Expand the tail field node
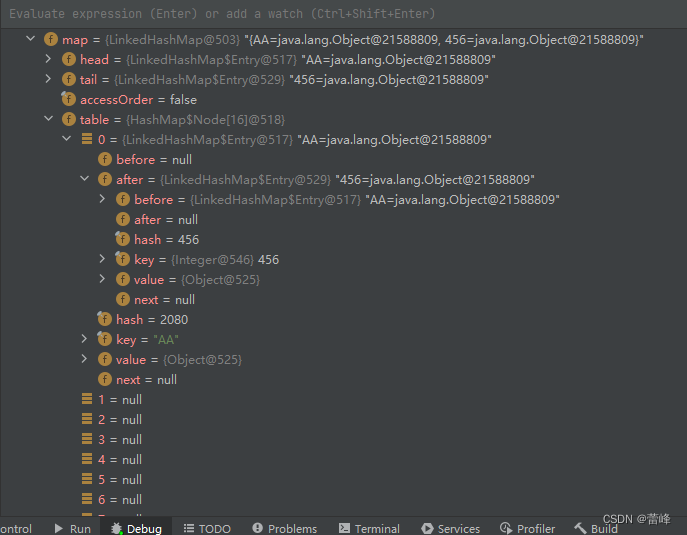687x535 pixels. point(48,79)
